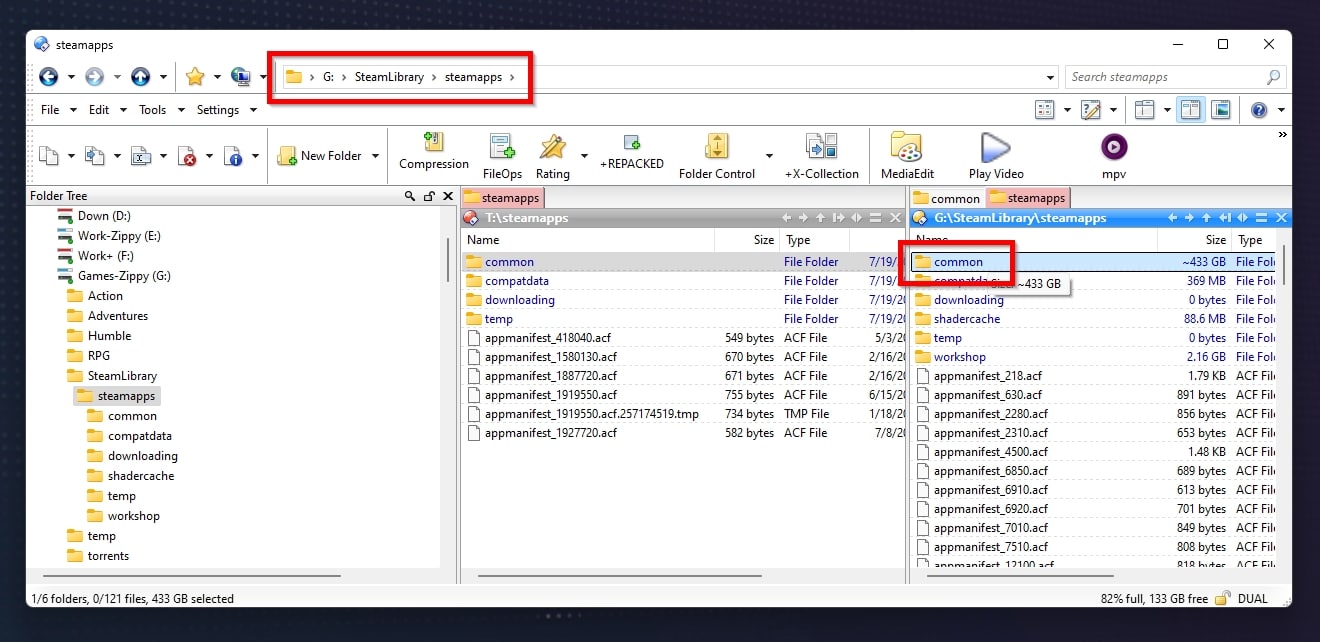Click the blue Help question mark icon
1320x642 pixels.
click(x=1259, y=109)
